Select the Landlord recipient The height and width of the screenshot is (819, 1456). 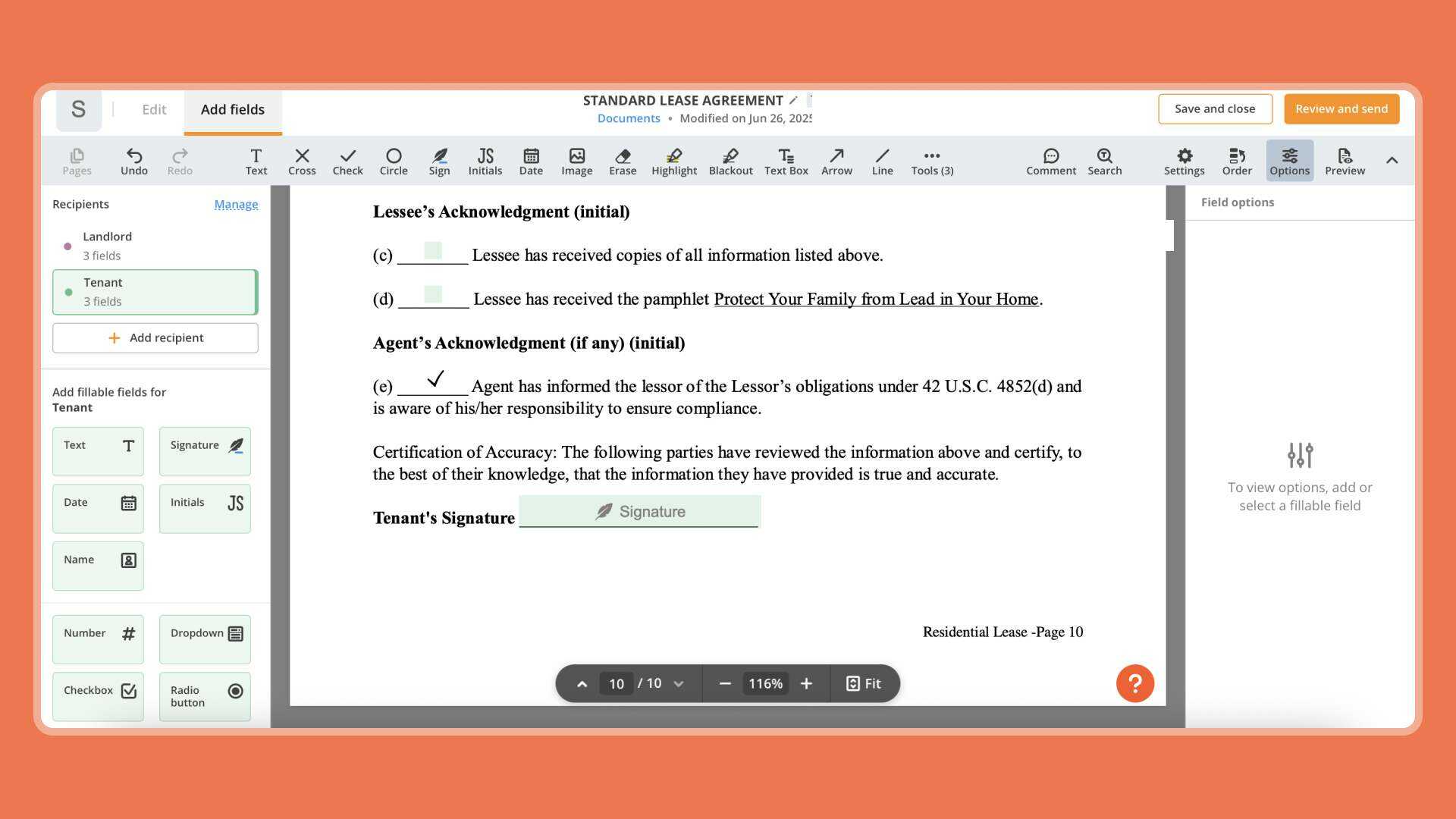click(155, 246)
